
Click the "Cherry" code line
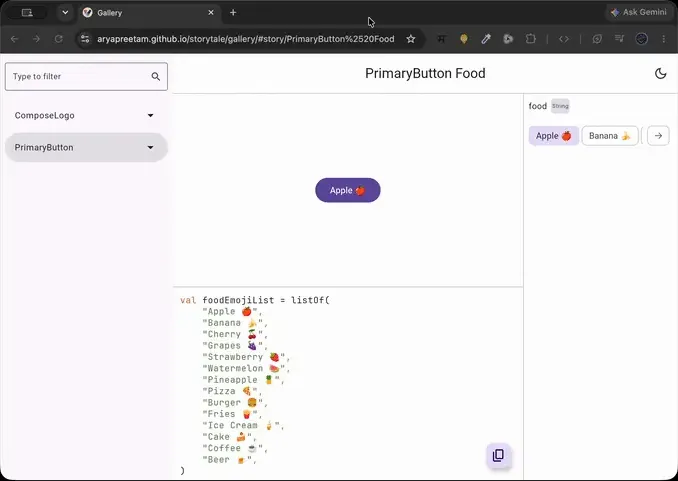pos(235,334)
